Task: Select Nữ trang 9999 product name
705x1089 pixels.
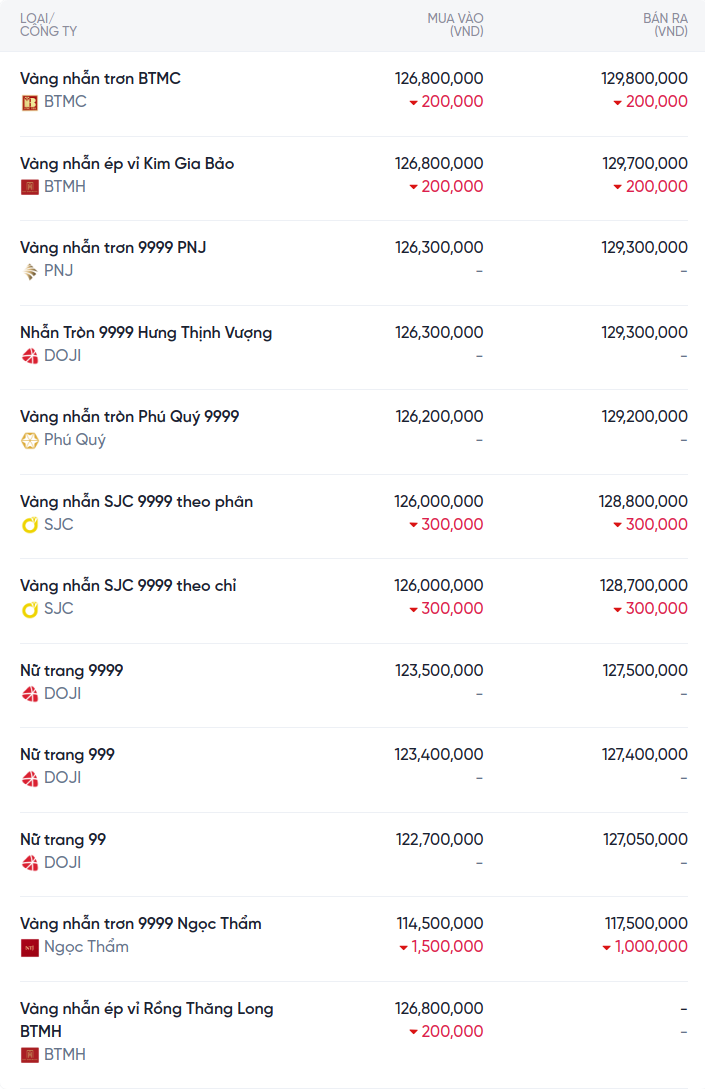Action: (72, 670)
